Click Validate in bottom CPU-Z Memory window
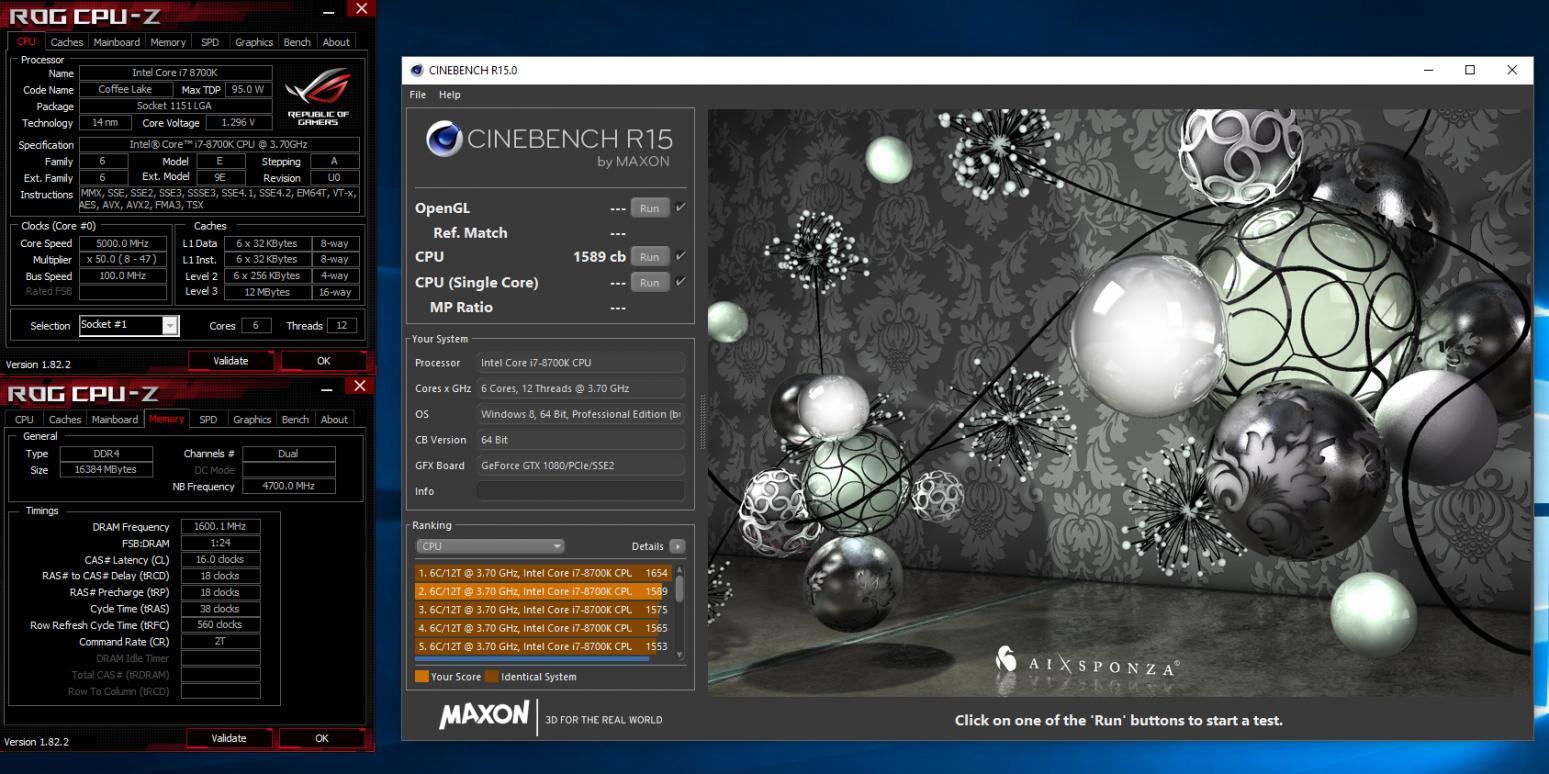Image resolution: width=1549 pixels, height=774 pixels. pyautogui.click(x=229, y=738)
